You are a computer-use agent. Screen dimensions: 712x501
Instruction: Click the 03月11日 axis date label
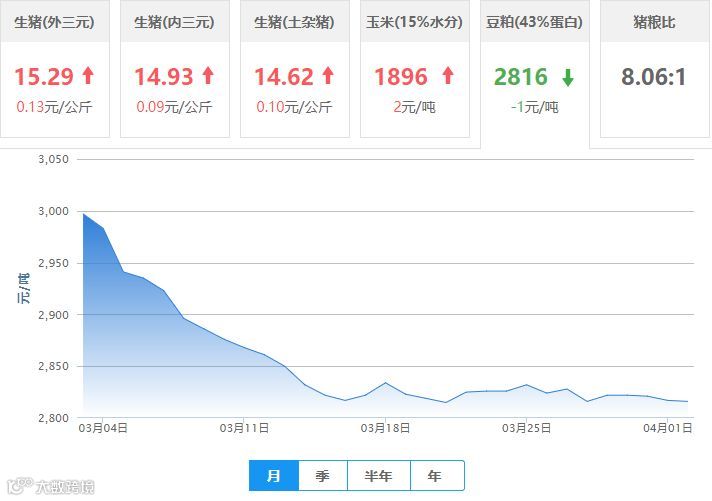click(244, 428)
